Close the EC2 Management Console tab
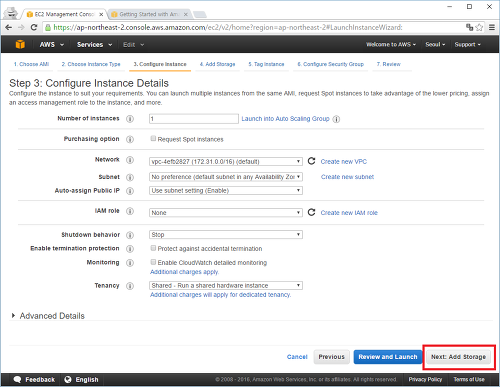 [x=101, y=14]
